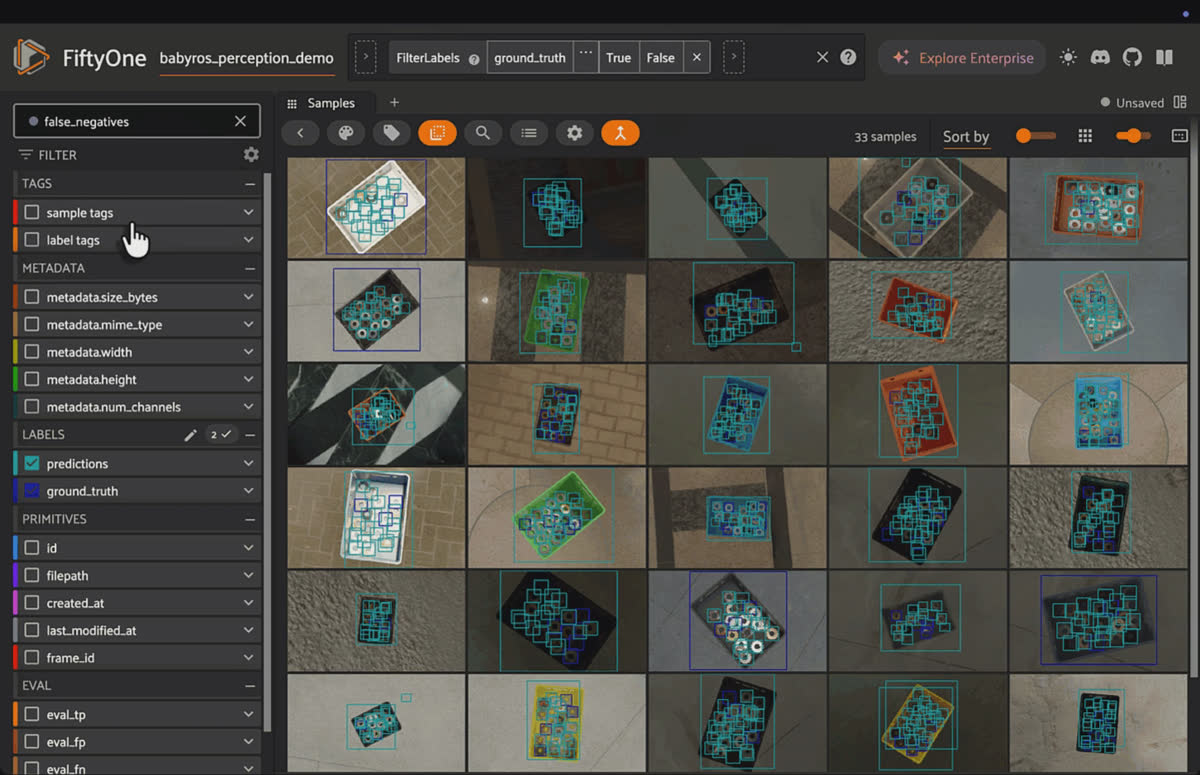
Task: Expand the created_at filter chevron
Action: (x=248, y=603)
